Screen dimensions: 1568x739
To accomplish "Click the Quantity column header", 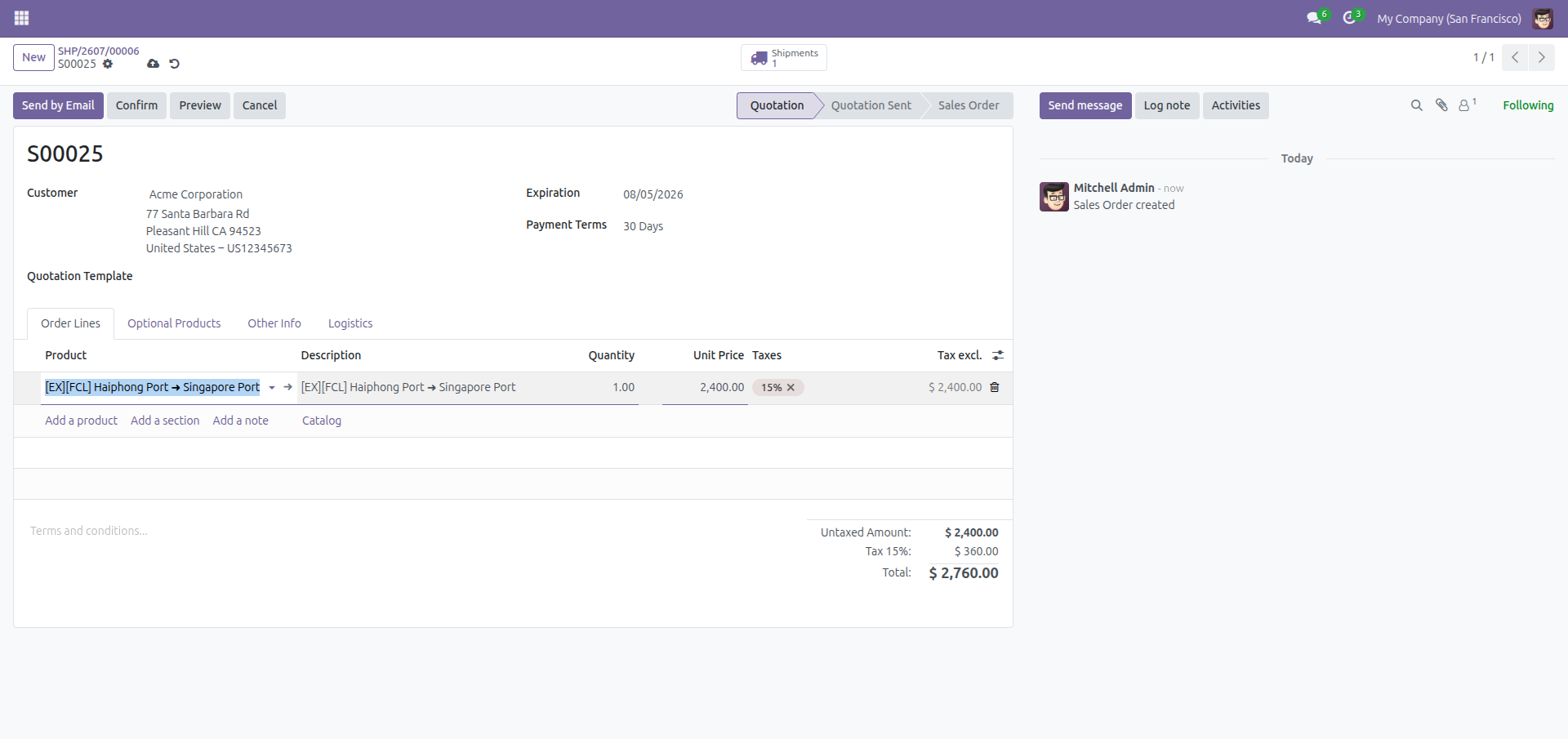I will 611,355.
